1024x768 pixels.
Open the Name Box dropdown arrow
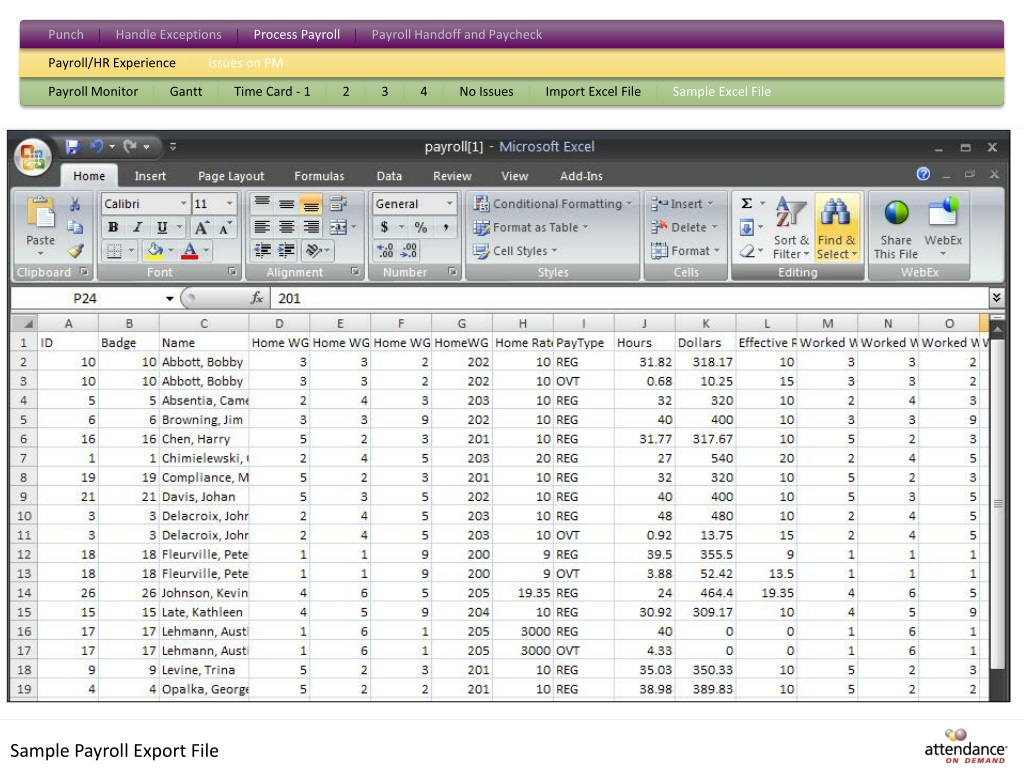coord(169,298)
